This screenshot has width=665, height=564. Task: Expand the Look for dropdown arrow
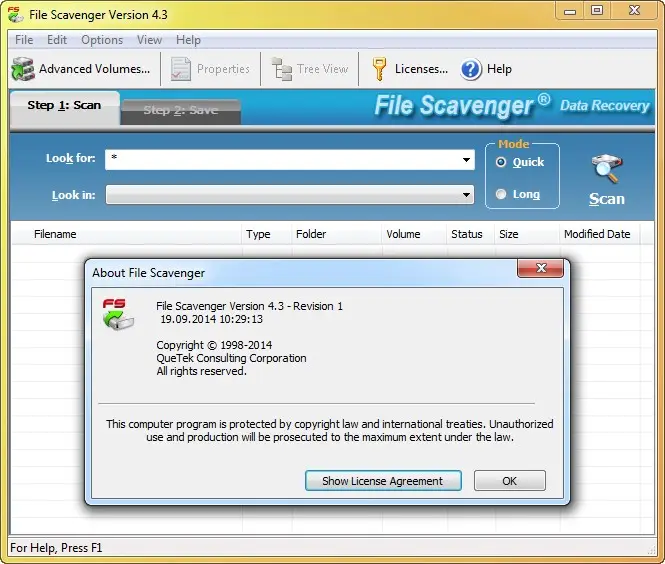click(466, 160)
